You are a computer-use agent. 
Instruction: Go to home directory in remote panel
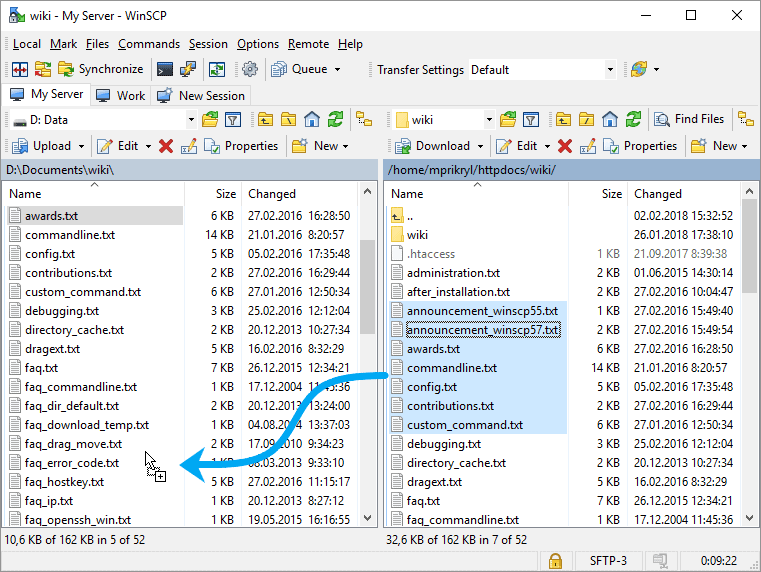click(610, 119)
